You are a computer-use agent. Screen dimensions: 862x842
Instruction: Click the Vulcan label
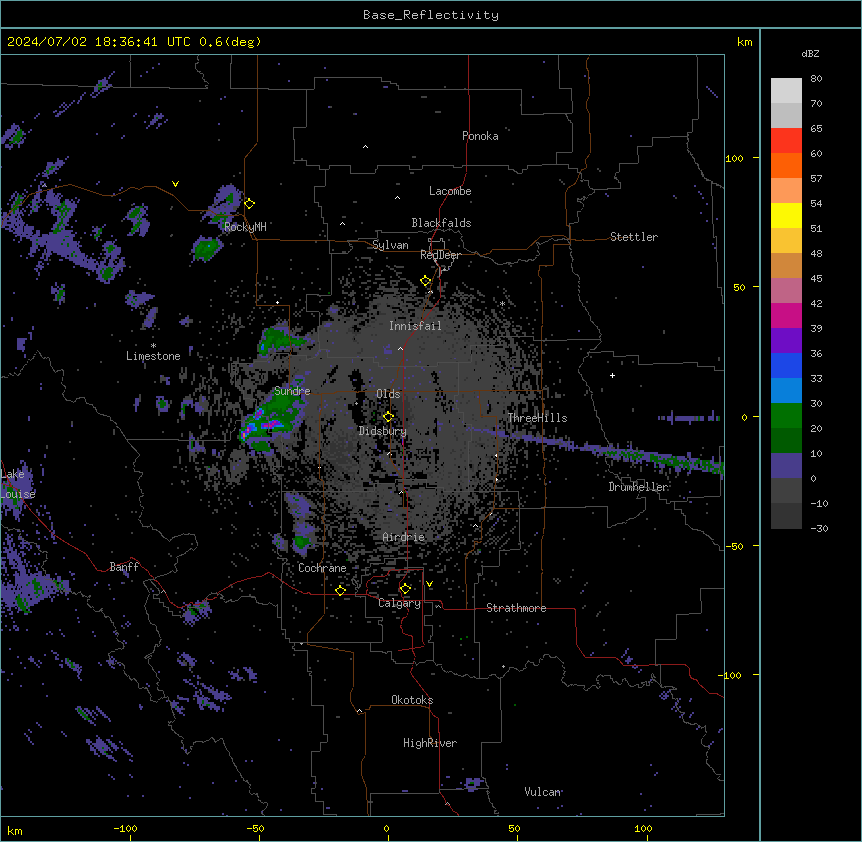coord(542,792)
